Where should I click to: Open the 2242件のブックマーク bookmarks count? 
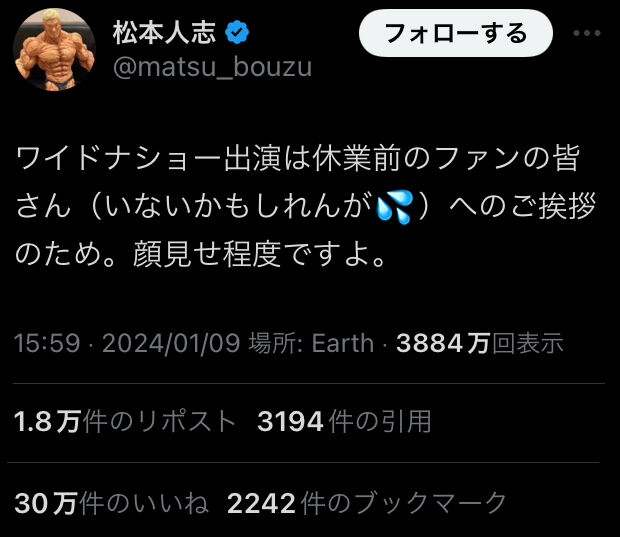[367, 503]
